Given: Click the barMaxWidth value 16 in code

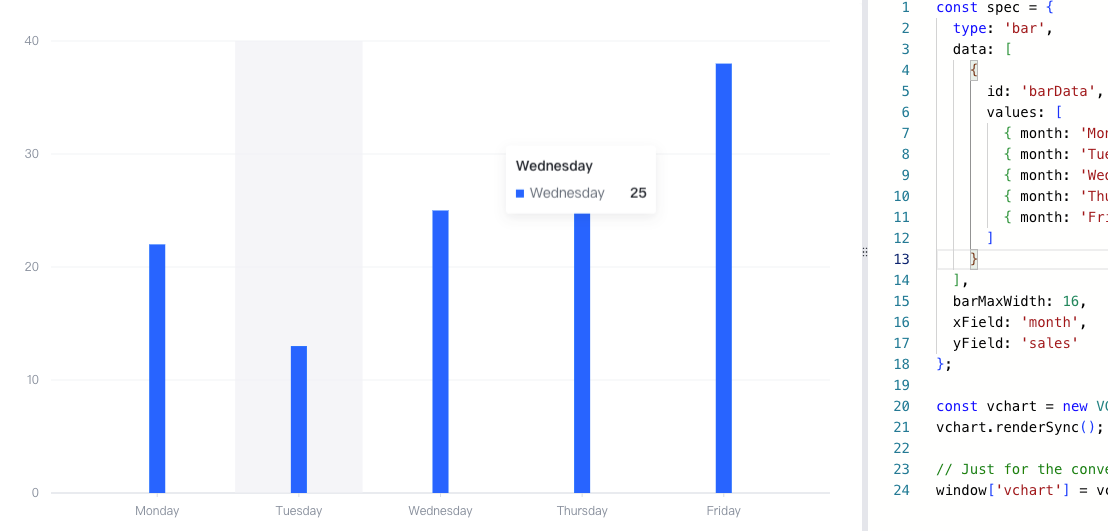Looking at the screenshot, I should click(1071, 301).
